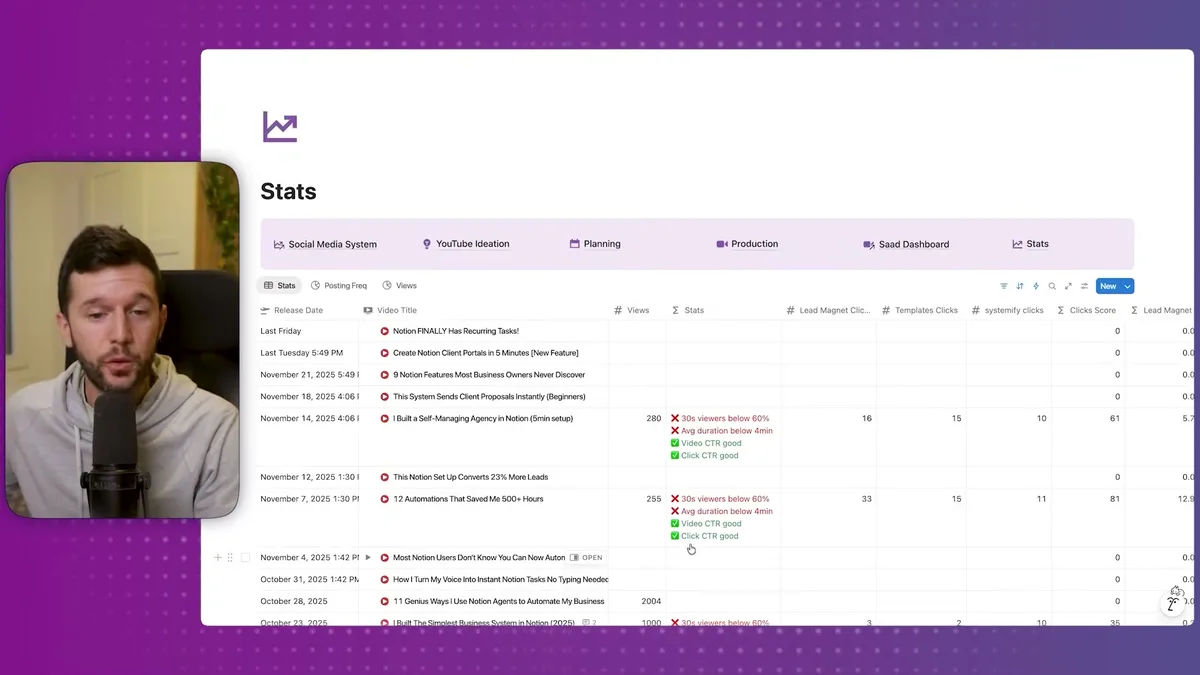Expand the database using the diagonal arrows icon

click(1068, 286)
